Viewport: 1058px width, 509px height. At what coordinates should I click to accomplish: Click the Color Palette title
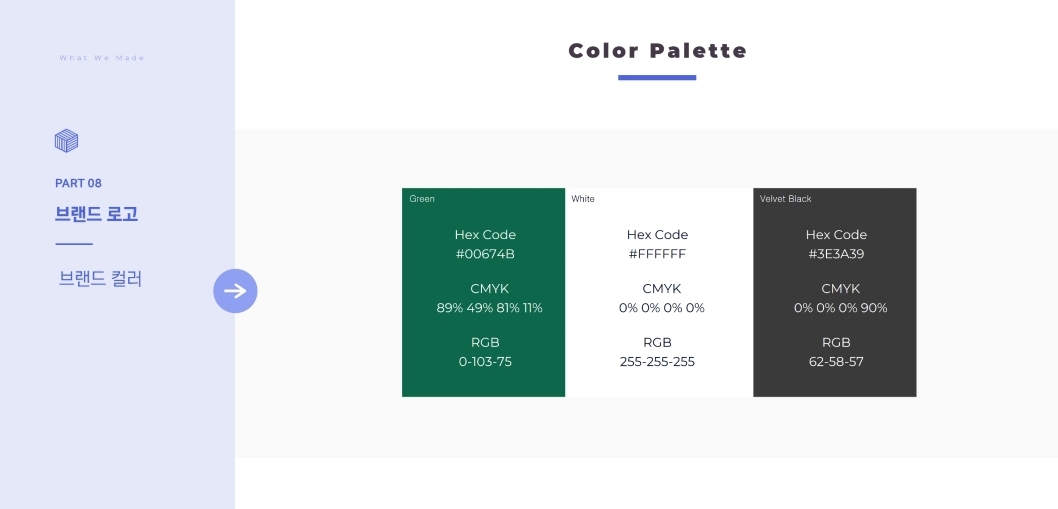coord(657,51)
